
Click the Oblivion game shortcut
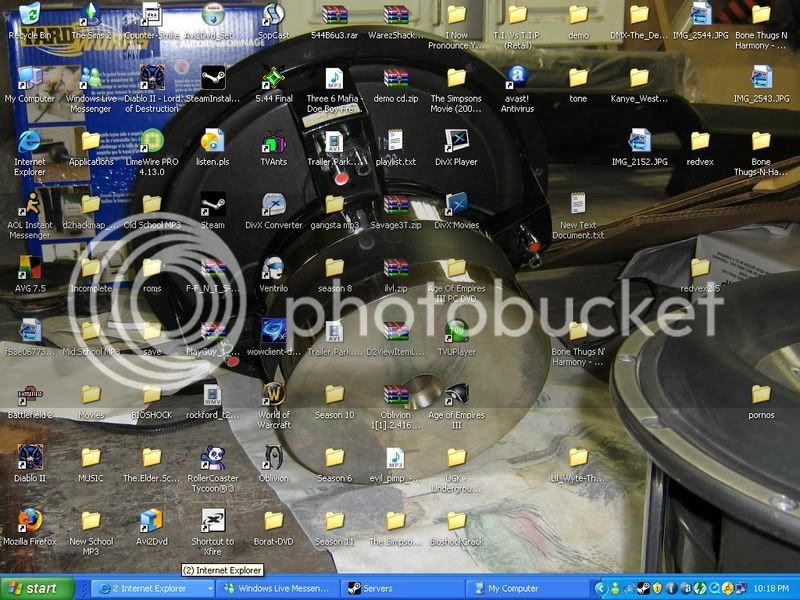[x=273, y=457]
